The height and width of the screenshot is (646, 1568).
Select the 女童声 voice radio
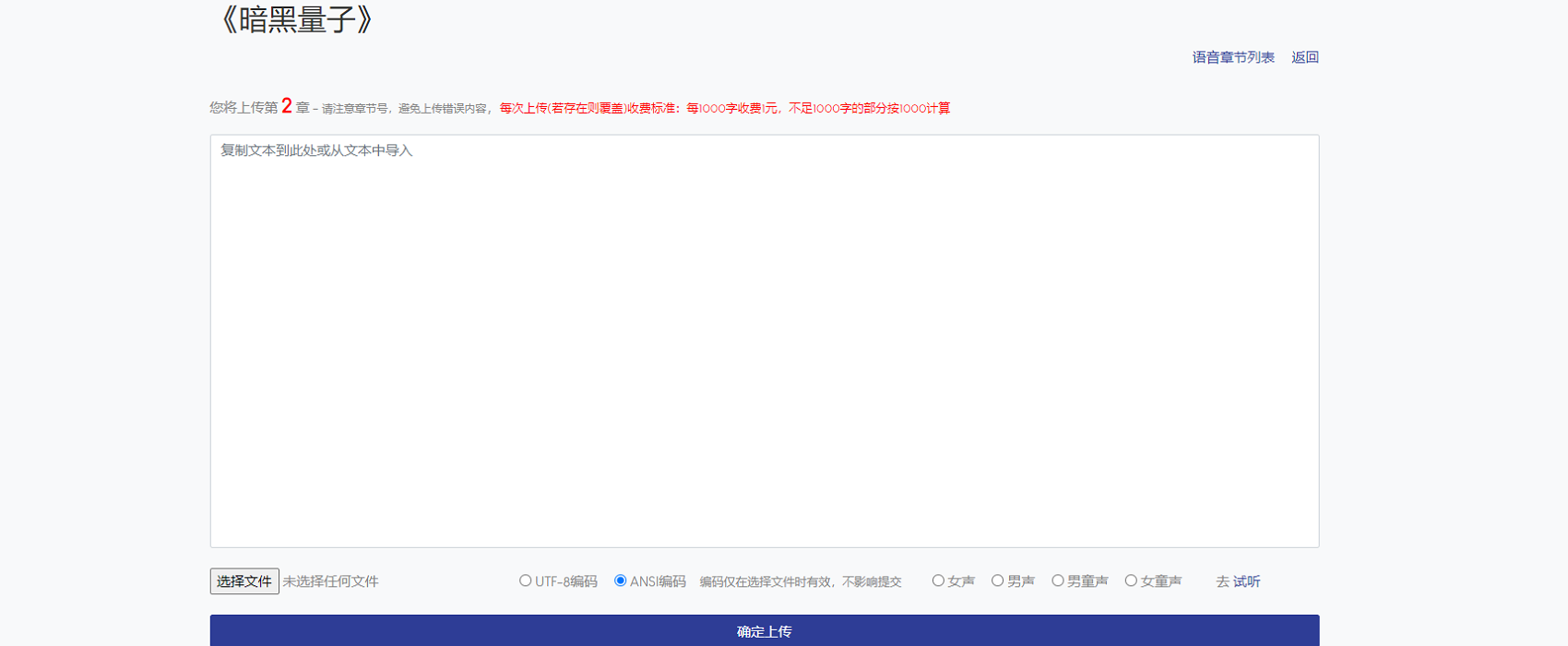pos(1131,580)
